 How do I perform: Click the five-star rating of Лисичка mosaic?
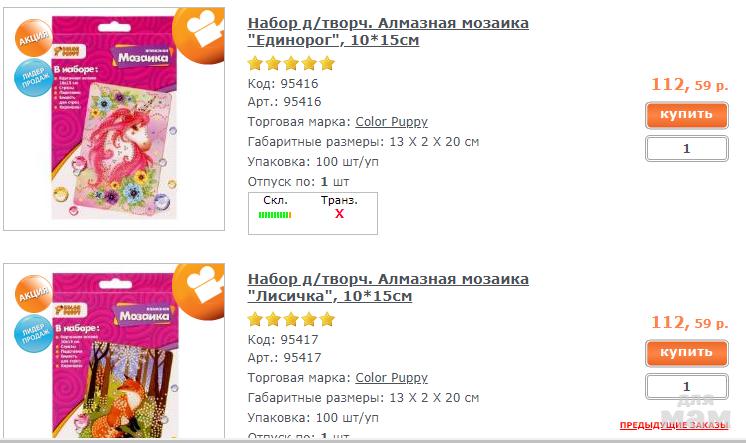point(291,319)
